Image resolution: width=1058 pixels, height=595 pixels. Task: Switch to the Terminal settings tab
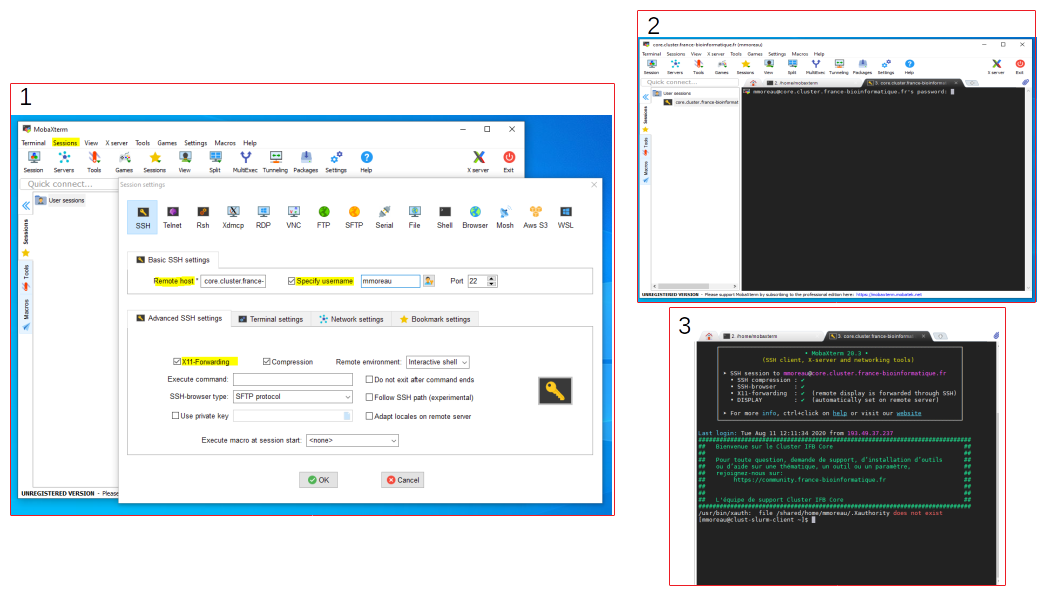click(271, 319)
